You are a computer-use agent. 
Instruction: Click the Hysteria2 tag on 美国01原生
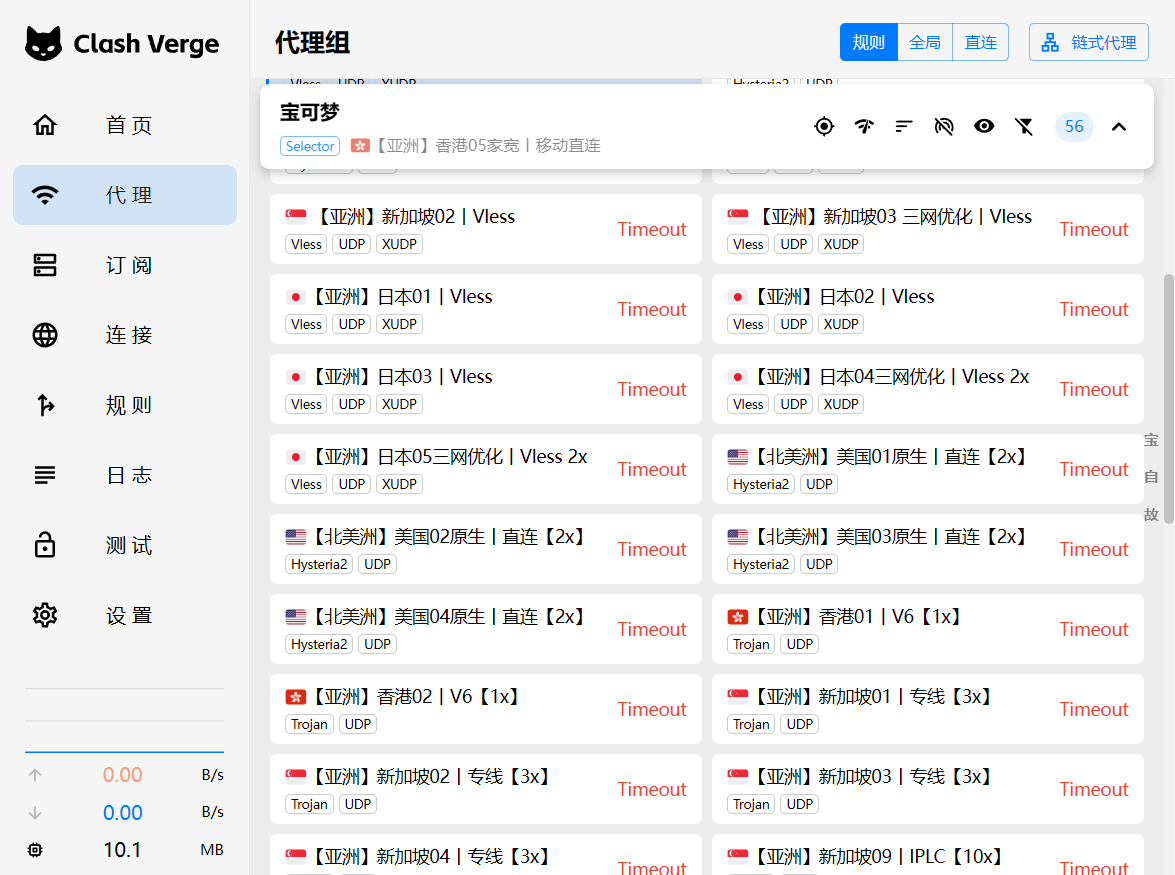tap(761, 484)
